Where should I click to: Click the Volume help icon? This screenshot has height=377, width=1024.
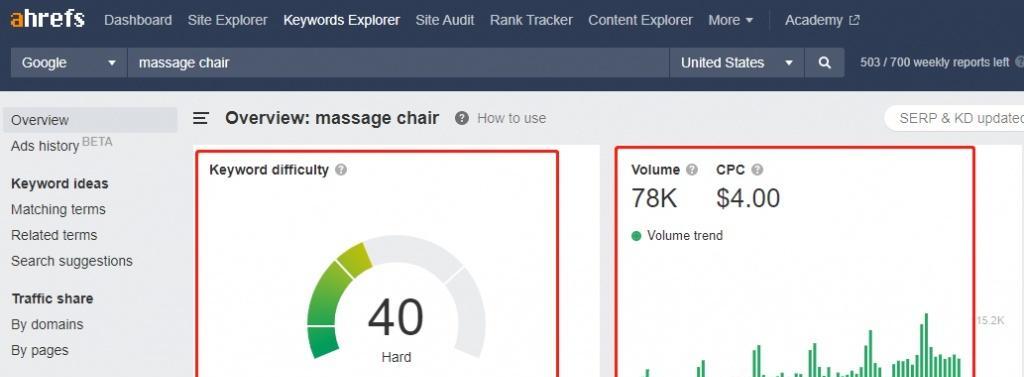692,170
